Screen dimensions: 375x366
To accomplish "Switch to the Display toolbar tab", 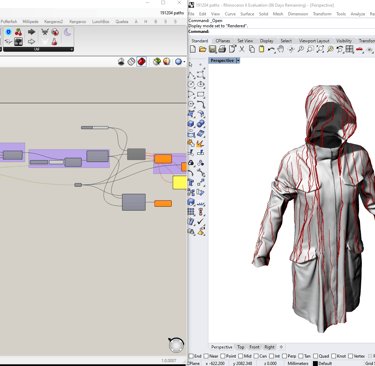I will (x=267, y=41).
